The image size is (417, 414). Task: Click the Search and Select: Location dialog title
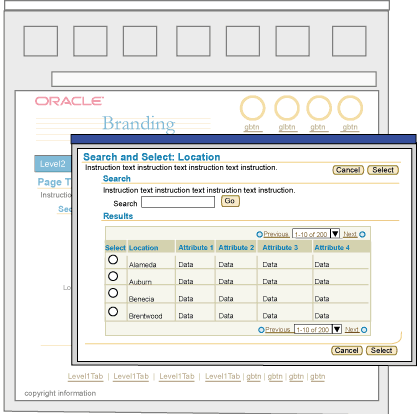pos(152,157)
